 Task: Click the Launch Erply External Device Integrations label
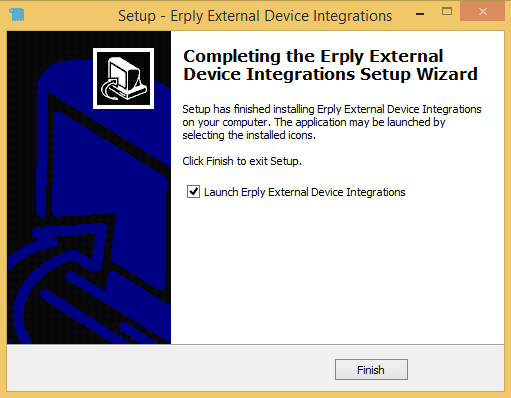point(304,192)
